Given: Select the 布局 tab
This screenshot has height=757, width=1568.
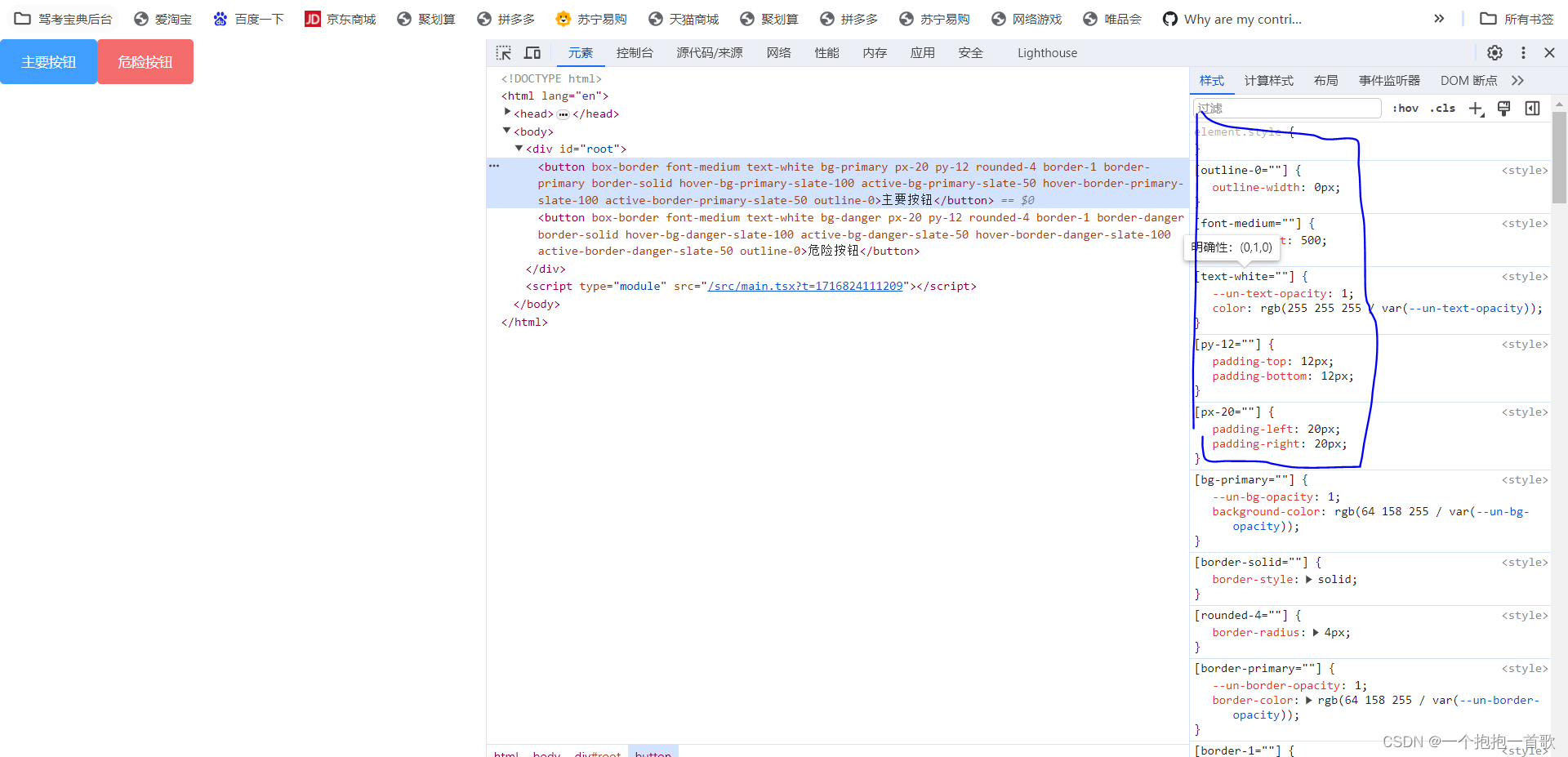Looking at the screenshot, I should click(1326, 81).
